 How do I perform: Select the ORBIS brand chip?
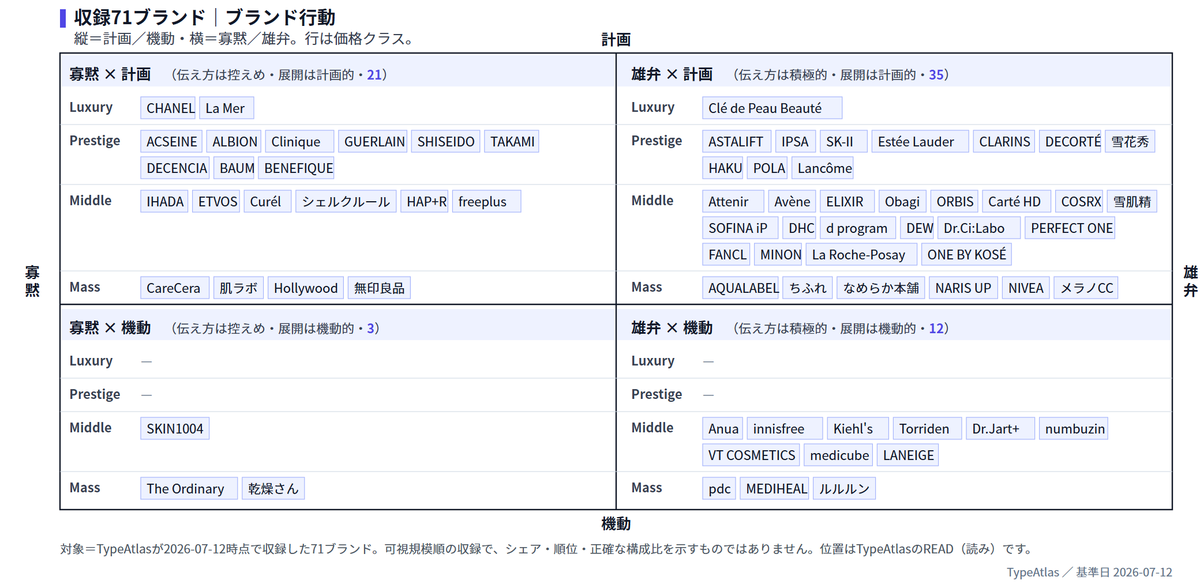click(x=955, y=202)
